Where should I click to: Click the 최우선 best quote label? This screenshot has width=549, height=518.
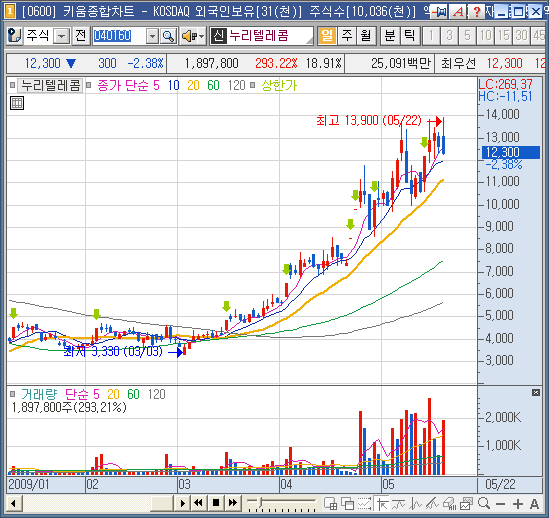click(458, 64)
